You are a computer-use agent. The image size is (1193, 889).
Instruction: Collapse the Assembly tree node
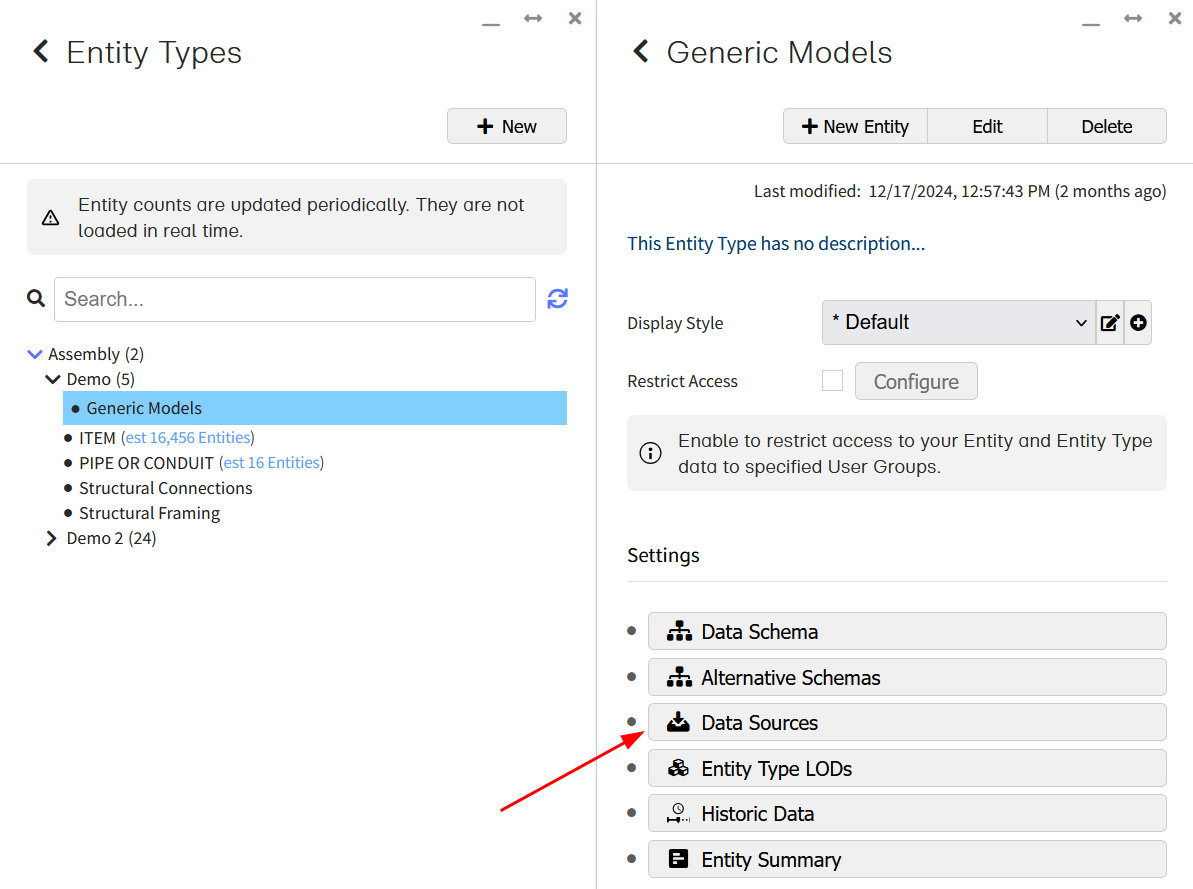(35, 354)
